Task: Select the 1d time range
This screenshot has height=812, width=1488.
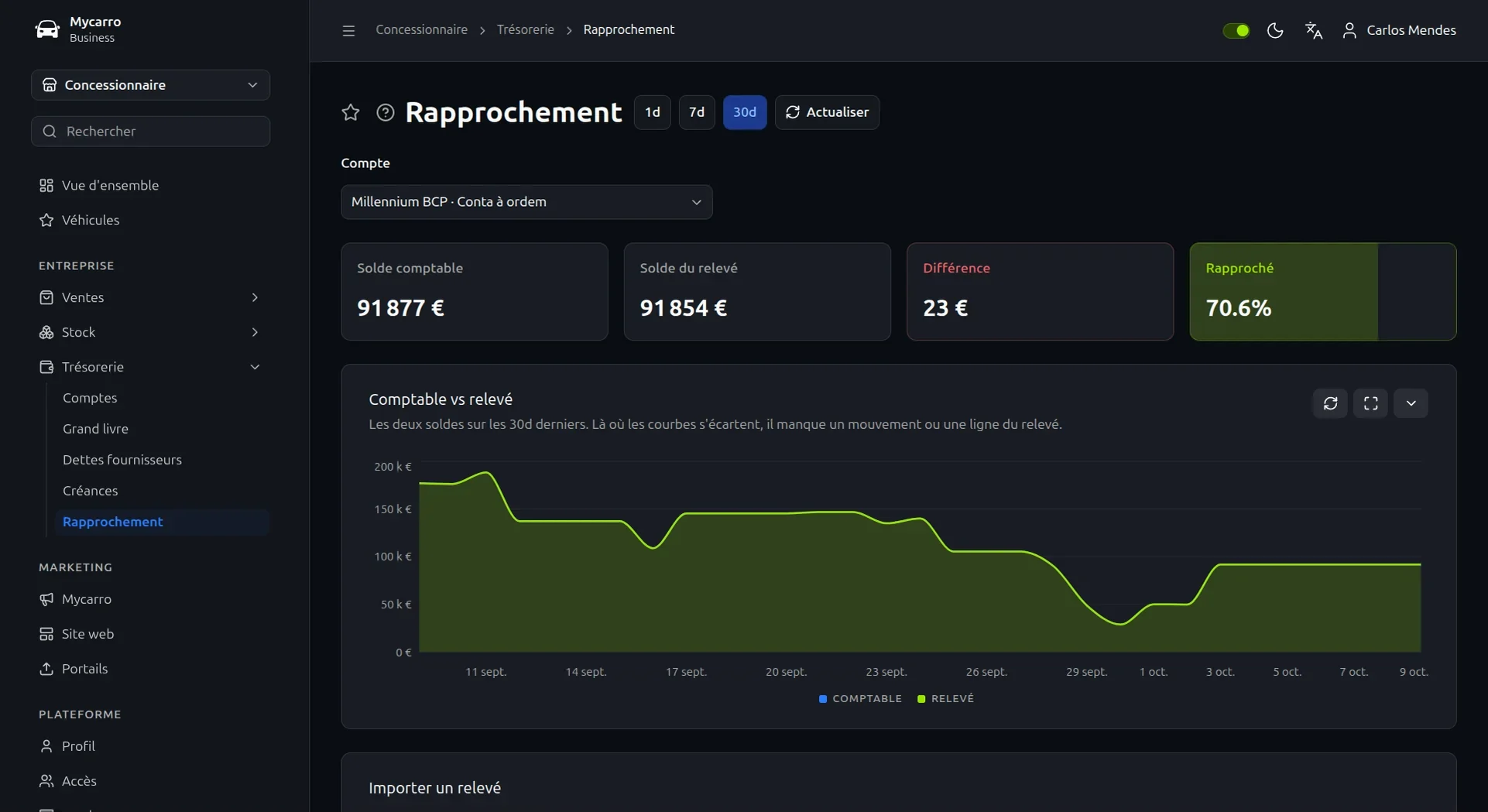Action: pos(652,112)
